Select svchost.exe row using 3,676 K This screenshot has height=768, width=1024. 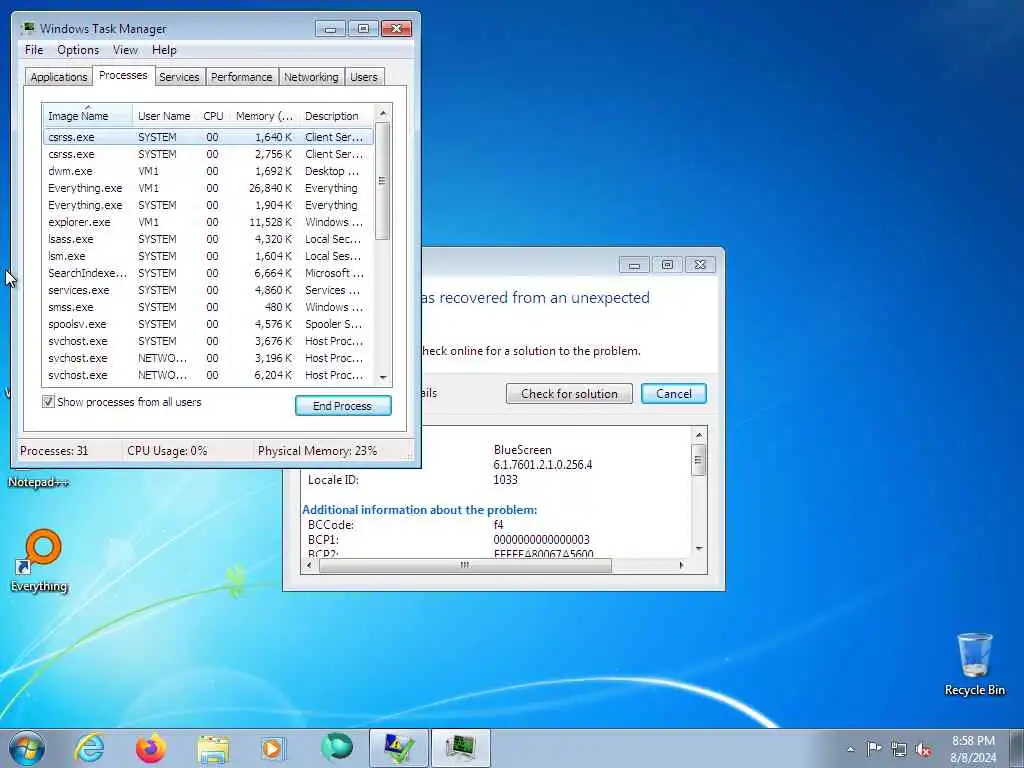(208, 341)
